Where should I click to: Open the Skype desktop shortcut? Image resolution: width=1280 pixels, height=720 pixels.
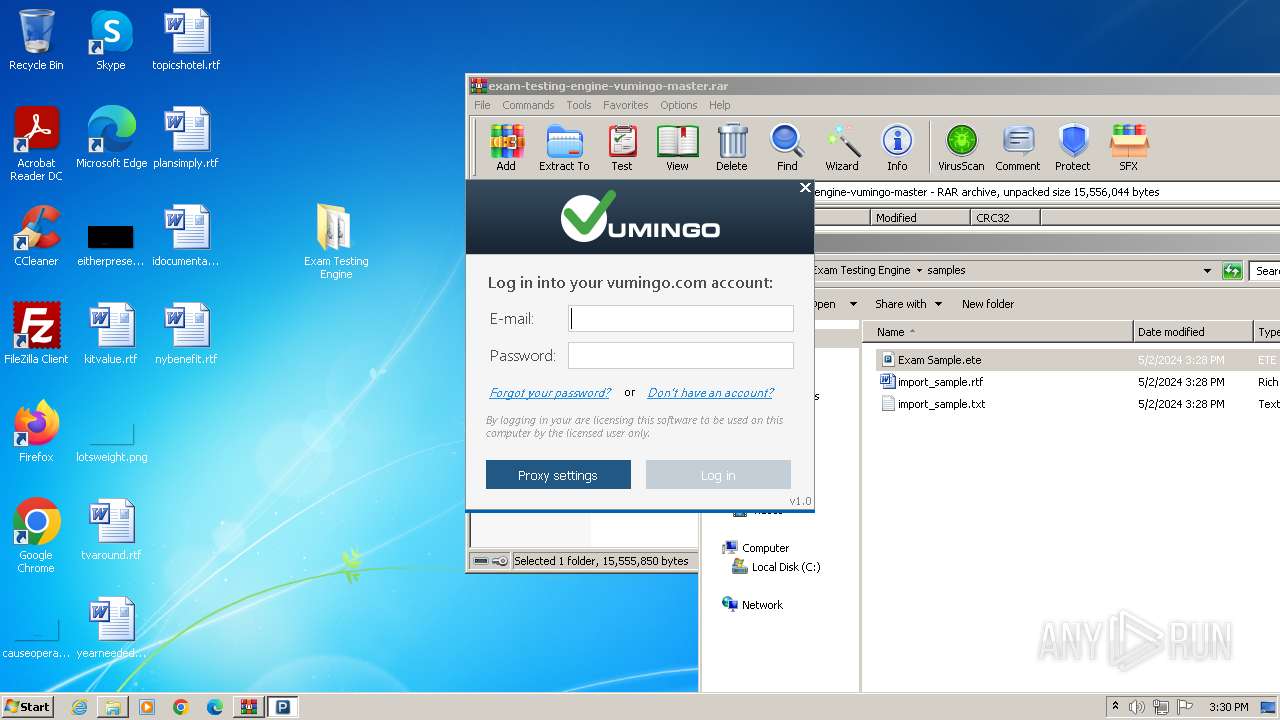[111, 40]
